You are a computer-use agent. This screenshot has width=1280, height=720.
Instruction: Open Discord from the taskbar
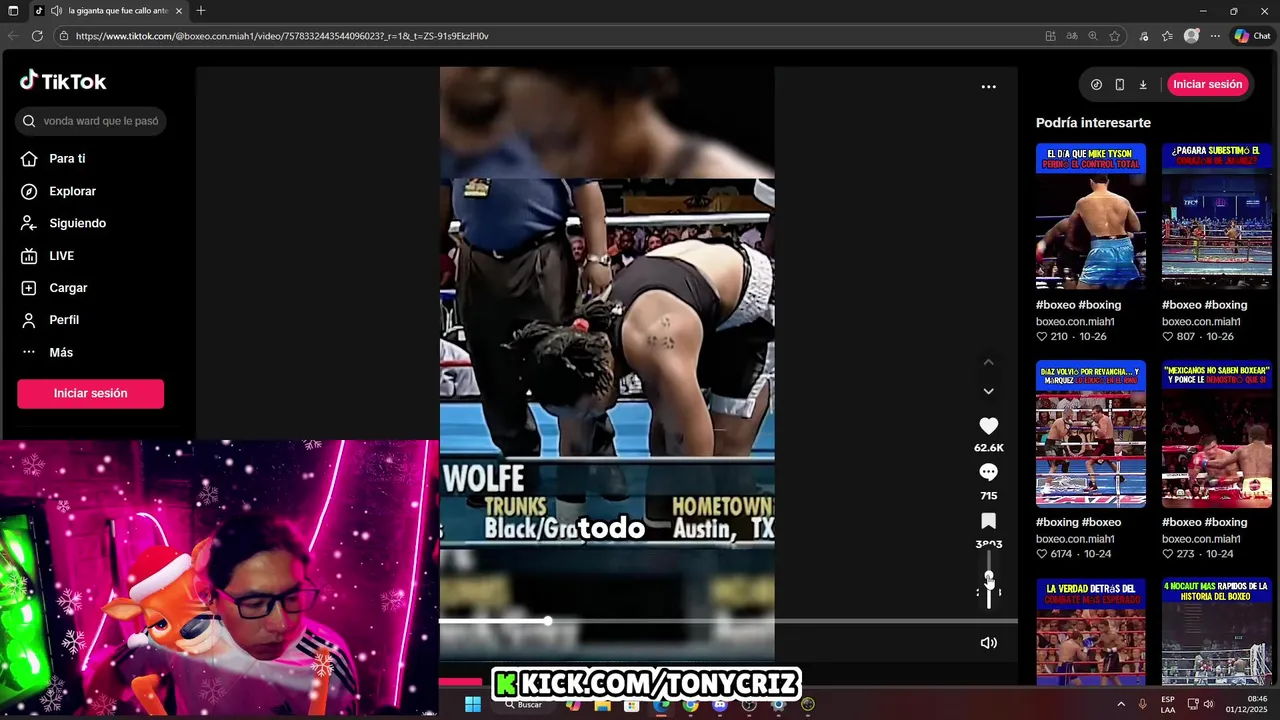pyautogui.click(x=719, y=704)
